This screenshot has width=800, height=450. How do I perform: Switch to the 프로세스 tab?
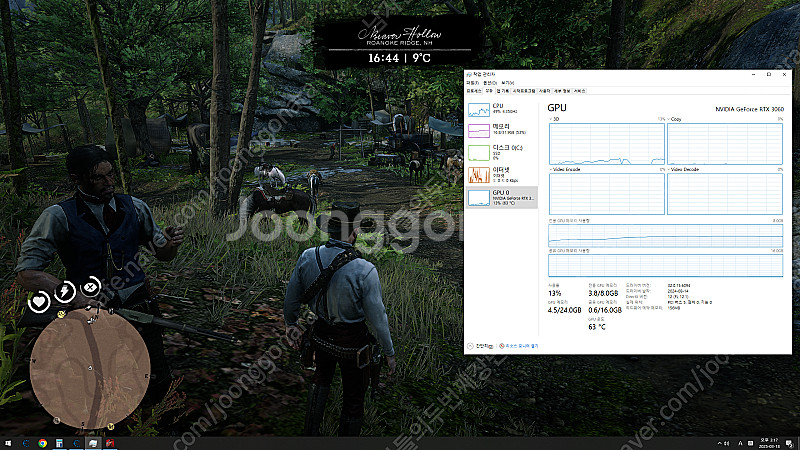click(x=474, y=91)
